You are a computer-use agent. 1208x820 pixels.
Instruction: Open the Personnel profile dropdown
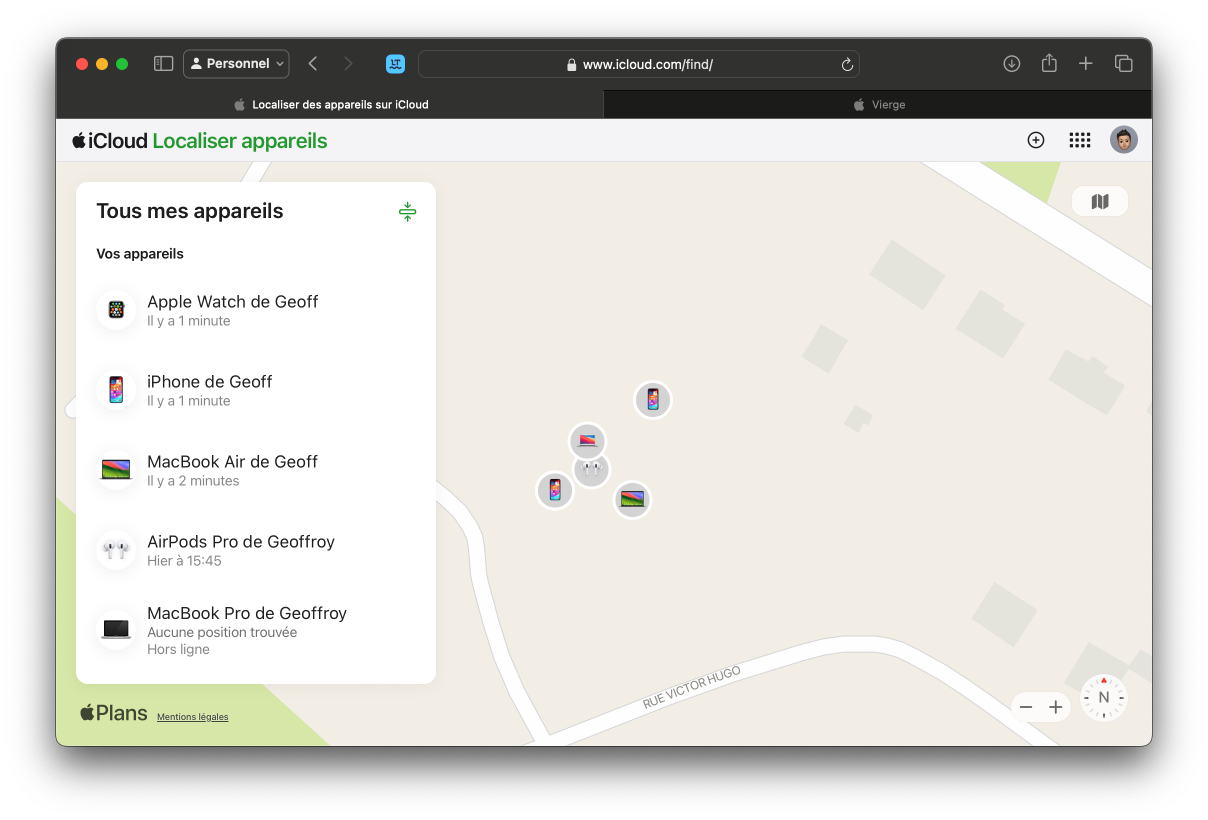[x=236, y=64]
